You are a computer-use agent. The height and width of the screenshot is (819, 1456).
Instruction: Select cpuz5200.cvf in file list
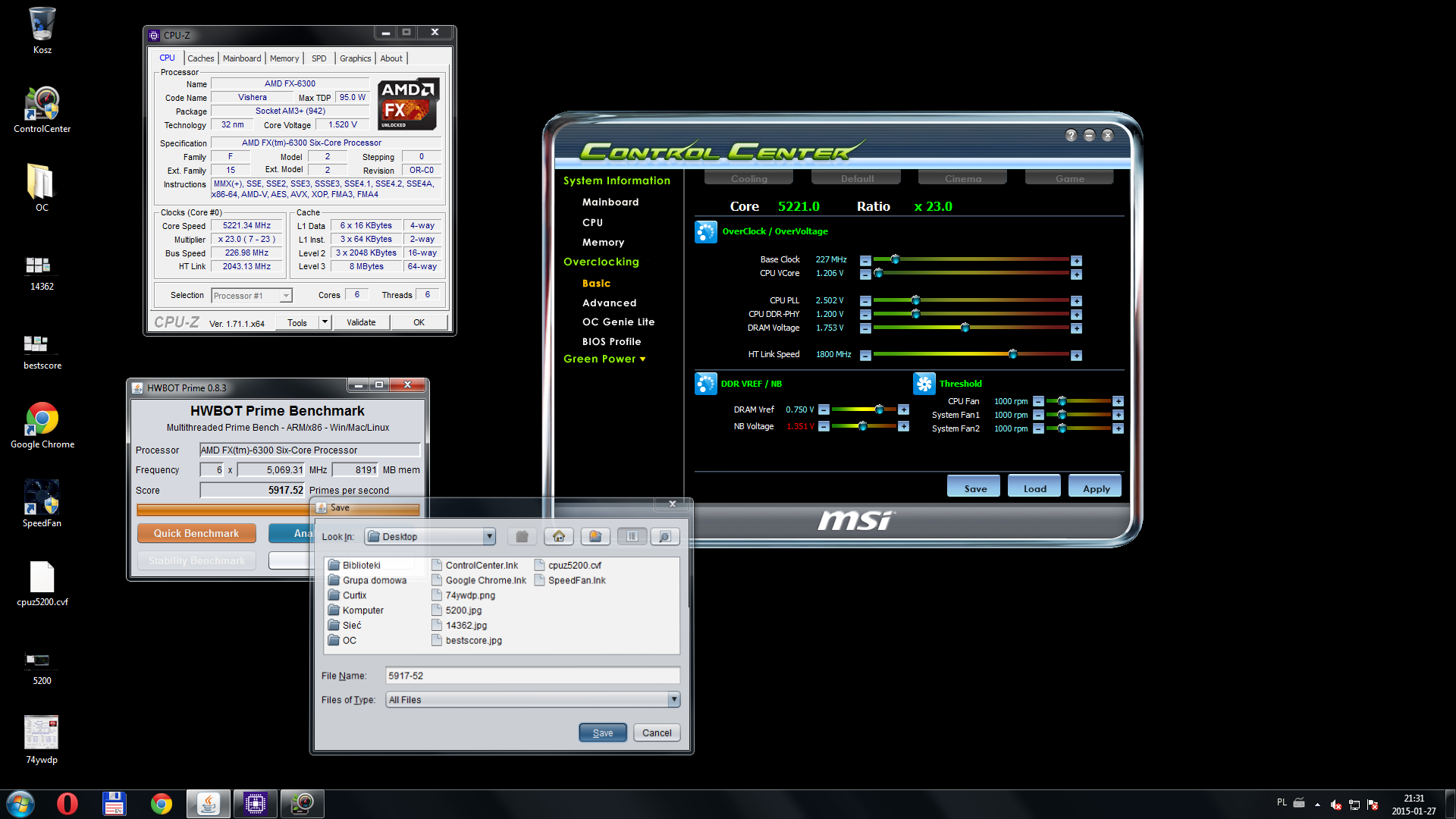click(568, 565)
